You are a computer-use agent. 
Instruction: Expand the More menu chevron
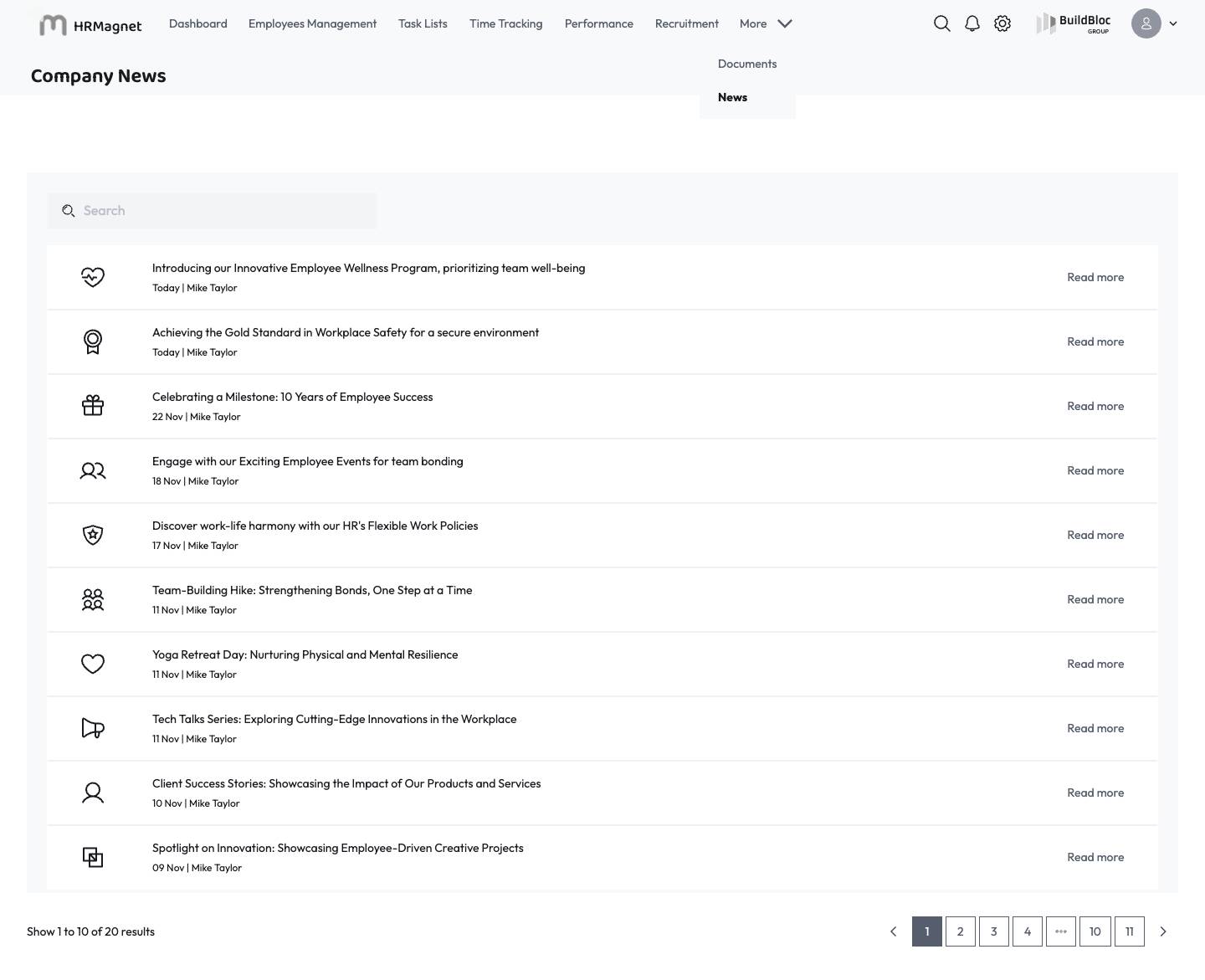785,23
